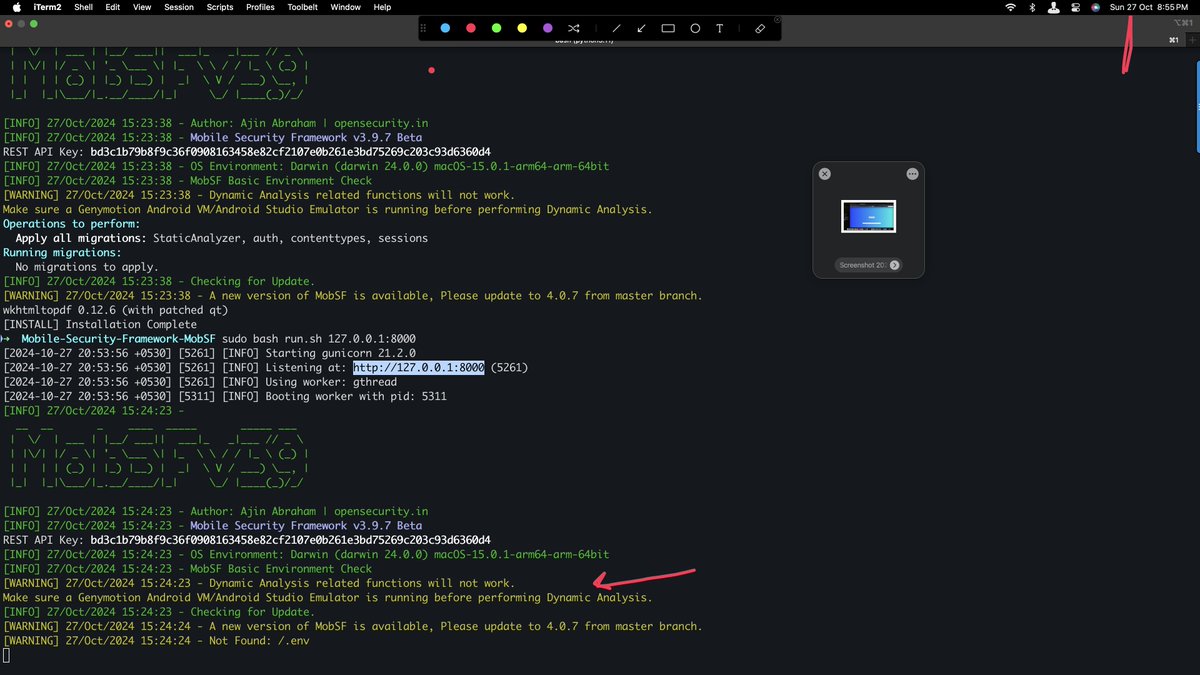The width and height of the screenshot is (1200, 675).
Task: Click the 15:23:38 Checking for Update line
Action: (159, 282)
